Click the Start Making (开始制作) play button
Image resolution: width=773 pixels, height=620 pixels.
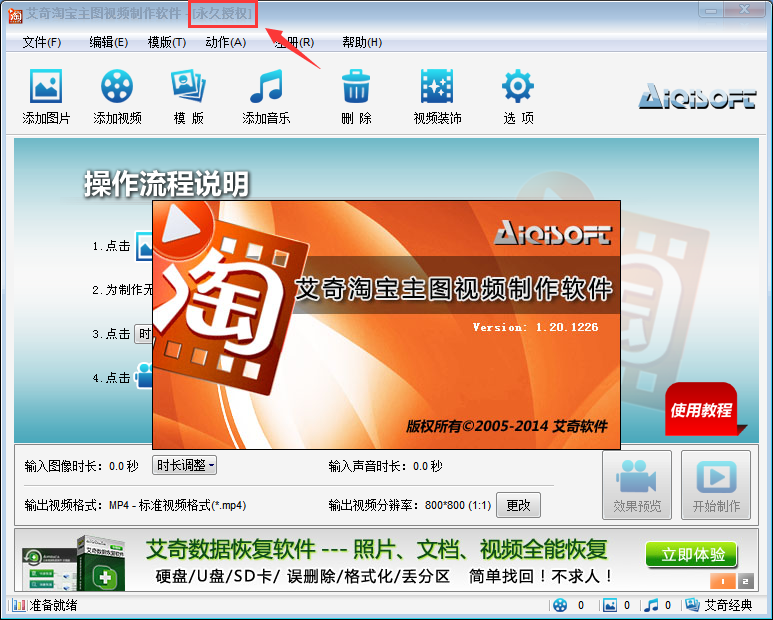[716, 485]
